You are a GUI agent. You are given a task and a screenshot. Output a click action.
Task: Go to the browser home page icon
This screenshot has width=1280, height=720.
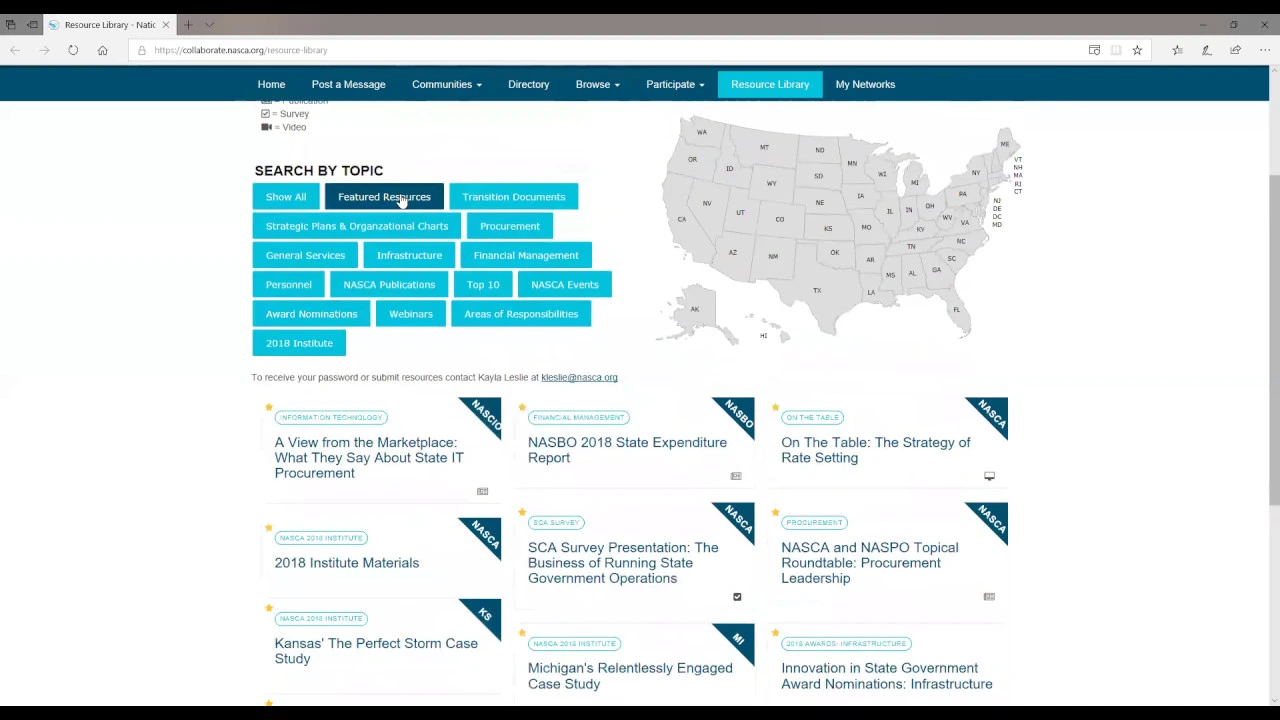[x=102, y=50]
